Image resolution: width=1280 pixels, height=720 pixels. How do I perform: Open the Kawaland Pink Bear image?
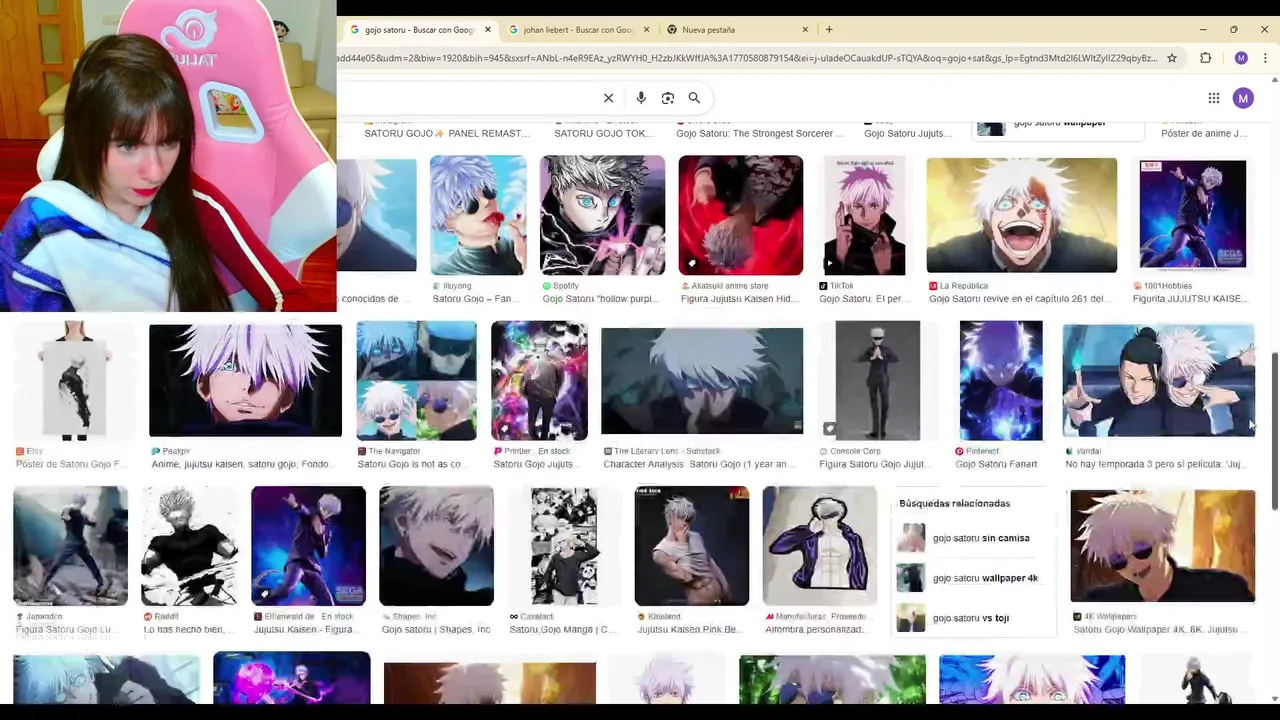(x=691, y=546)
